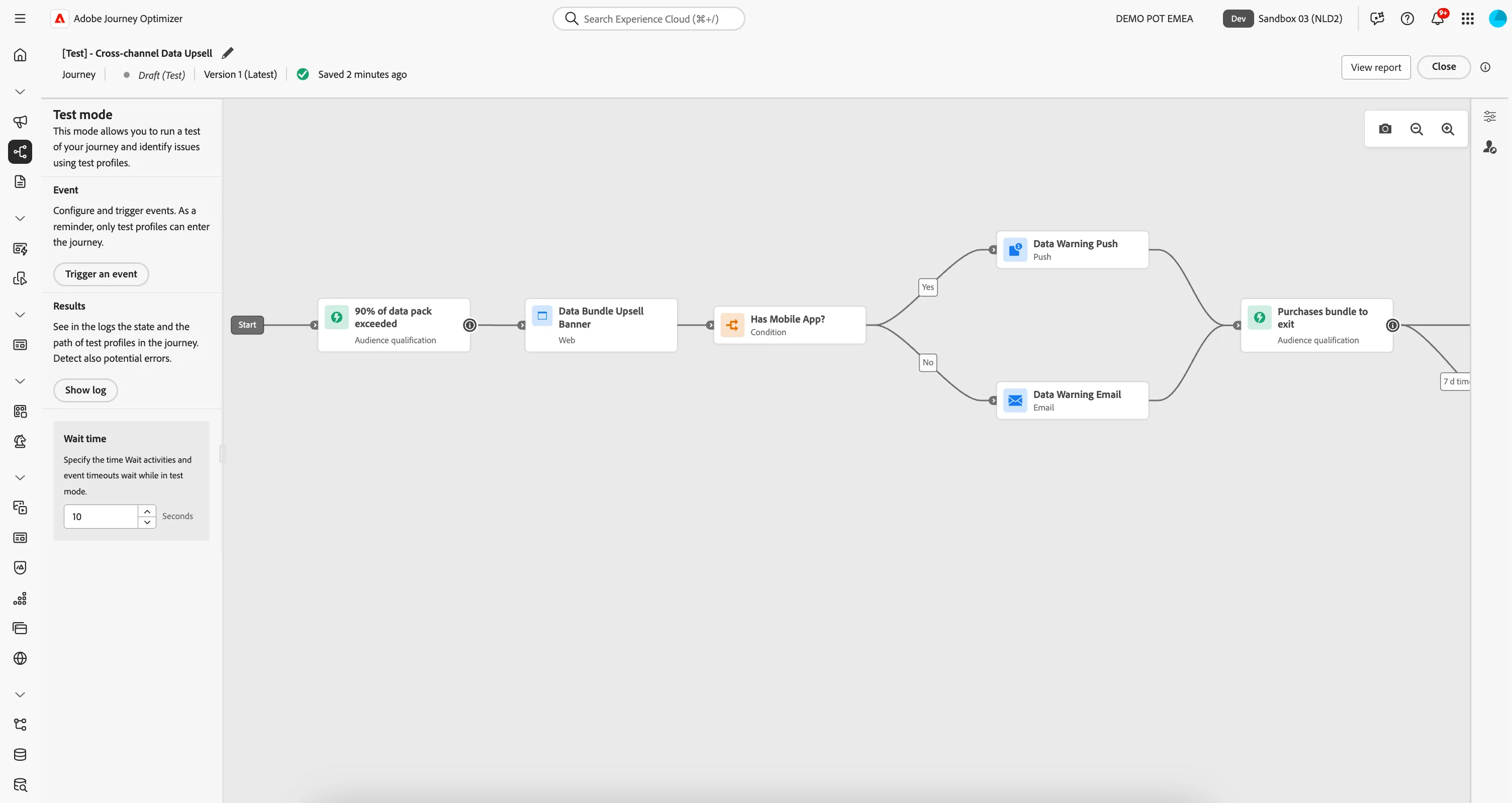Click info badge on 90% data pack node
The width and height of the screenshot is (1512, 803).
(469, 325)
